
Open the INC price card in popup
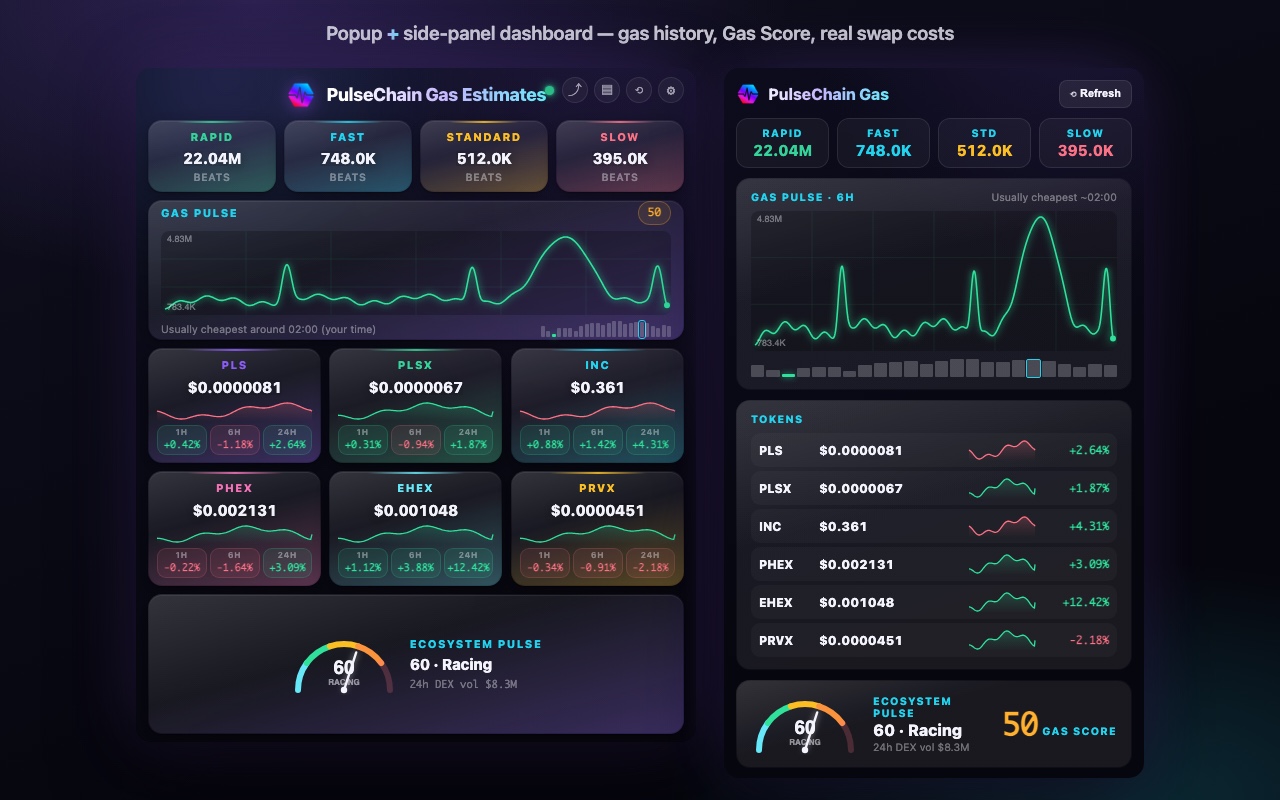pyautogui.click(x=597, y=405)
